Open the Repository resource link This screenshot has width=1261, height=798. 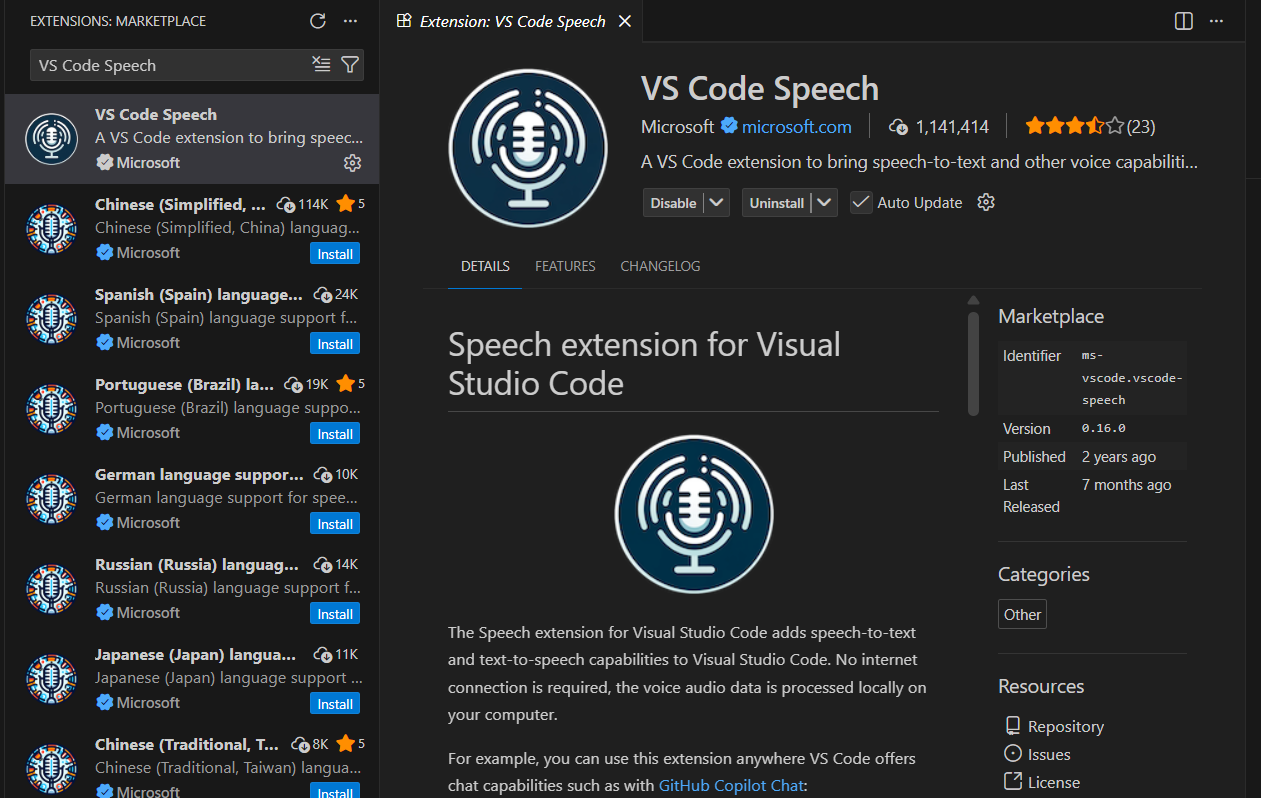[x=1065, y=726]
